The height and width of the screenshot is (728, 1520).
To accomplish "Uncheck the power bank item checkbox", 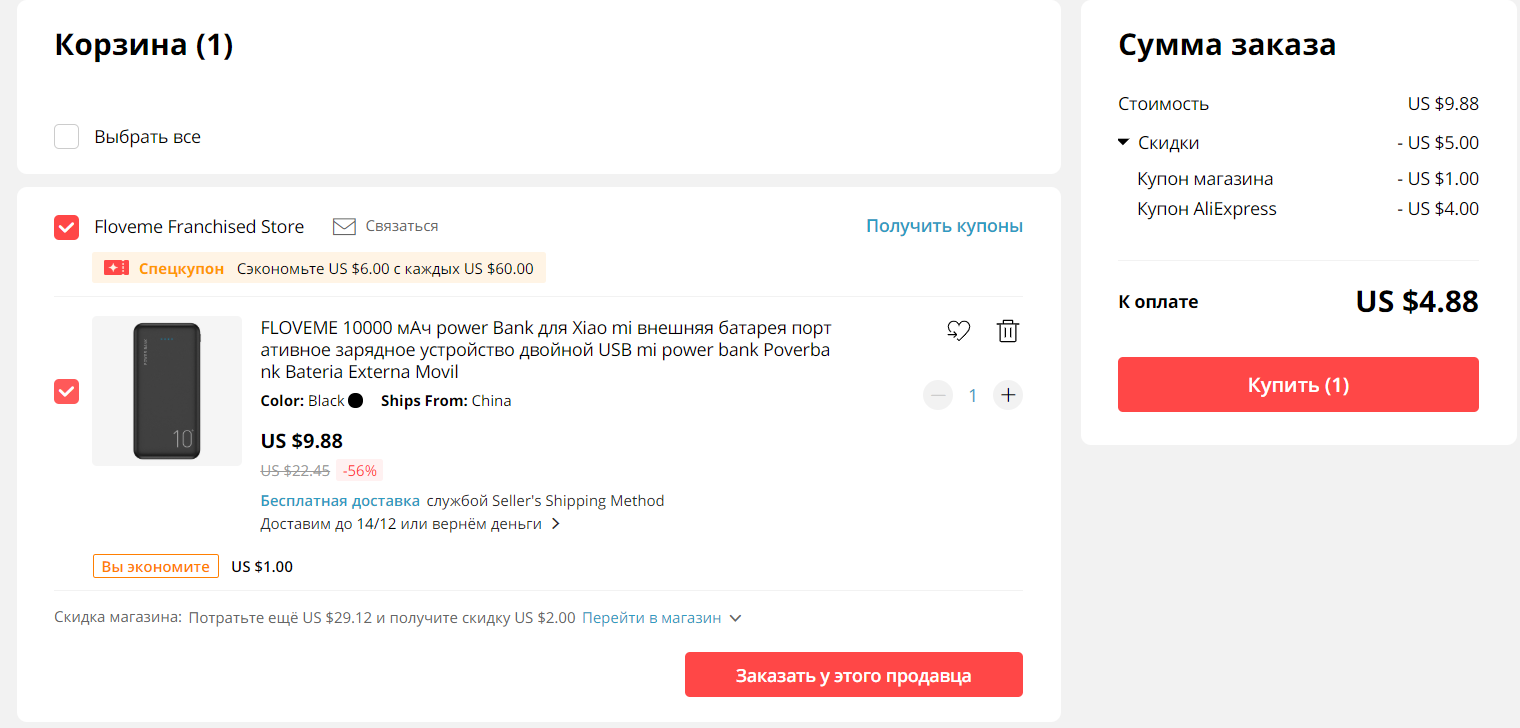I will tap(67, 391).
